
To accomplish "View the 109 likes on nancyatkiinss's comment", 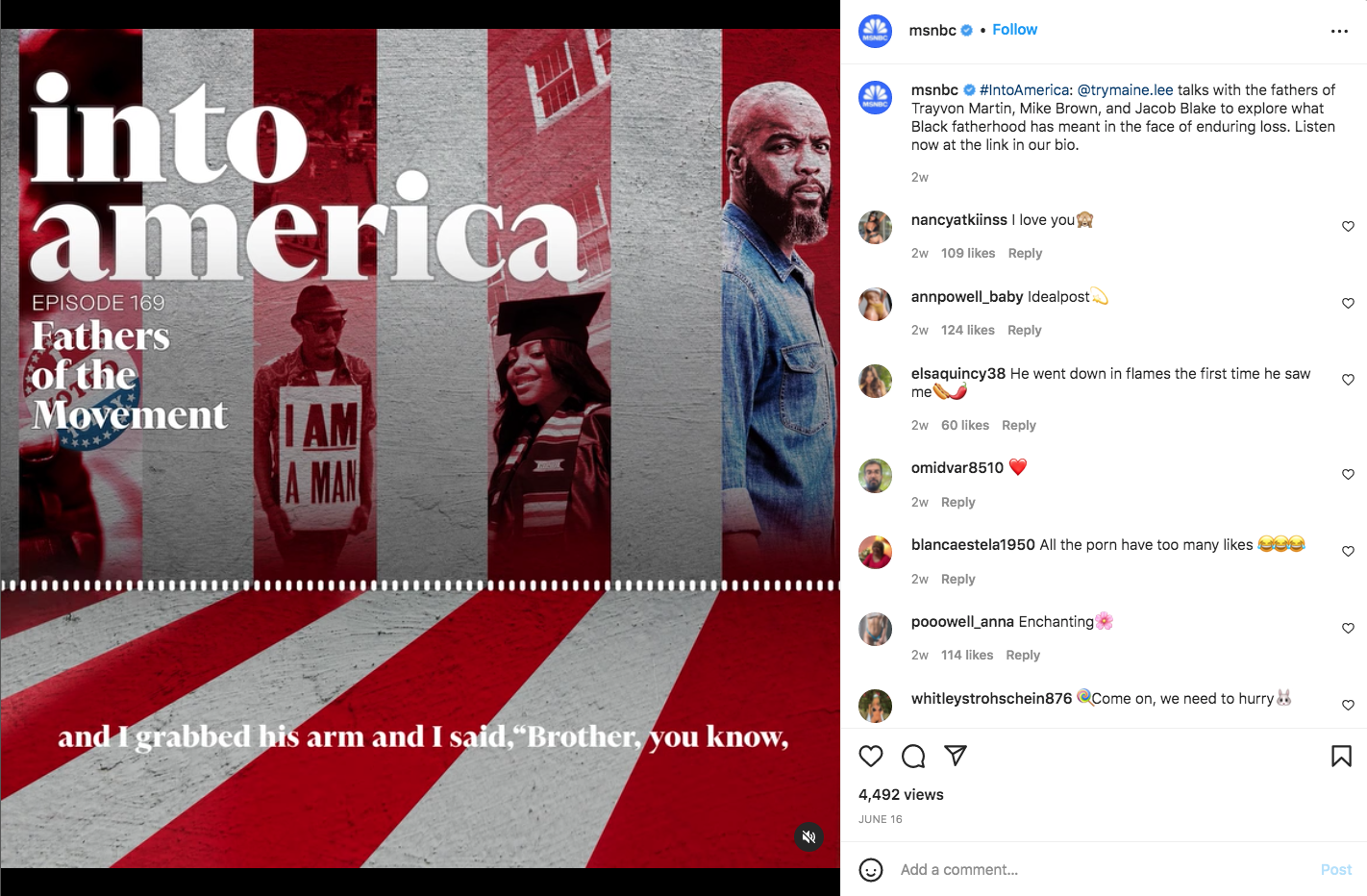I will point(968,253).
